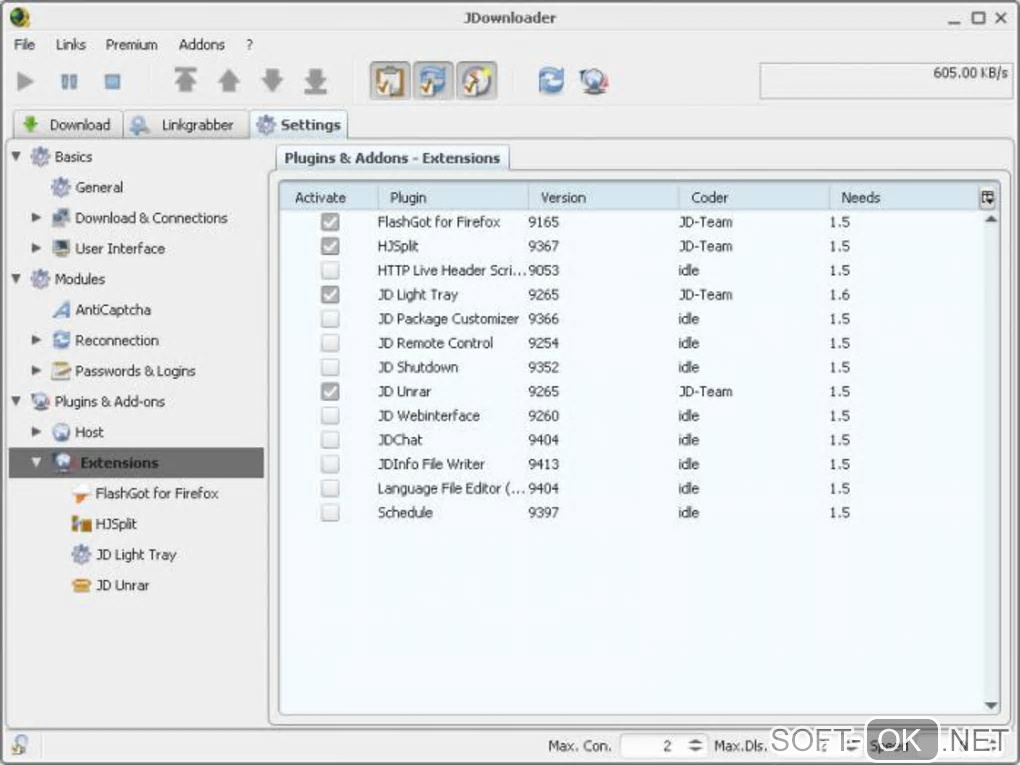Open the File menu
This screenshot has height=765, width=1020.
25,45
